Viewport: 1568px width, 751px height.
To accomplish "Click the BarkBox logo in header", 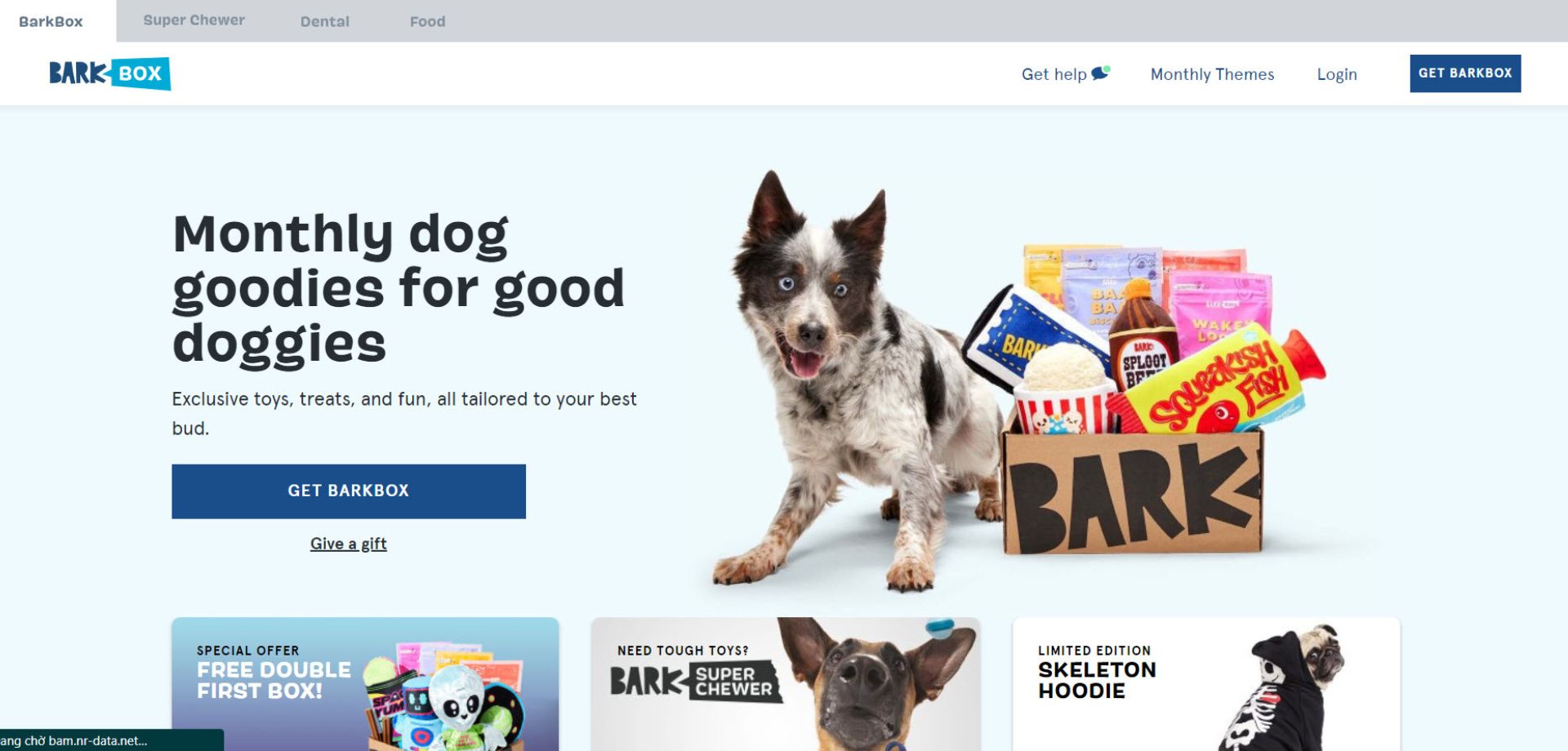I will (x=109, y=73).
